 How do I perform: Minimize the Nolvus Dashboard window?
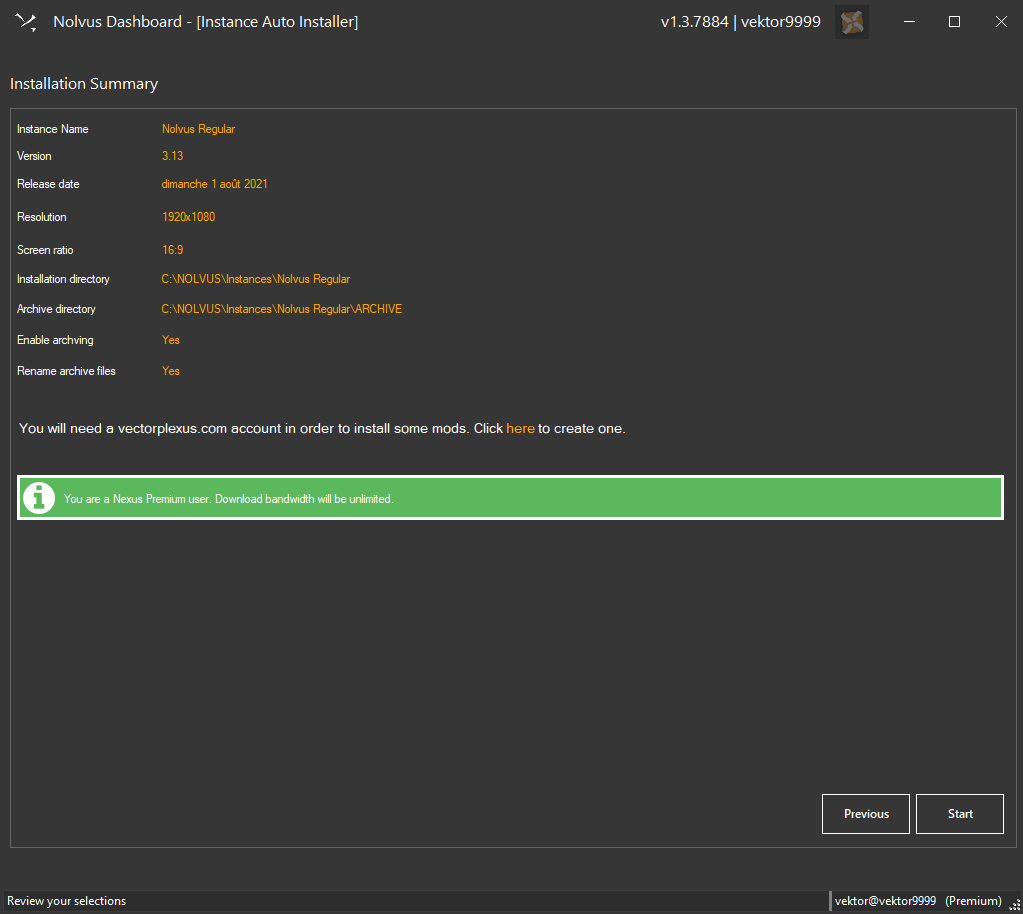pyautogui.click(x=909, y=22)
